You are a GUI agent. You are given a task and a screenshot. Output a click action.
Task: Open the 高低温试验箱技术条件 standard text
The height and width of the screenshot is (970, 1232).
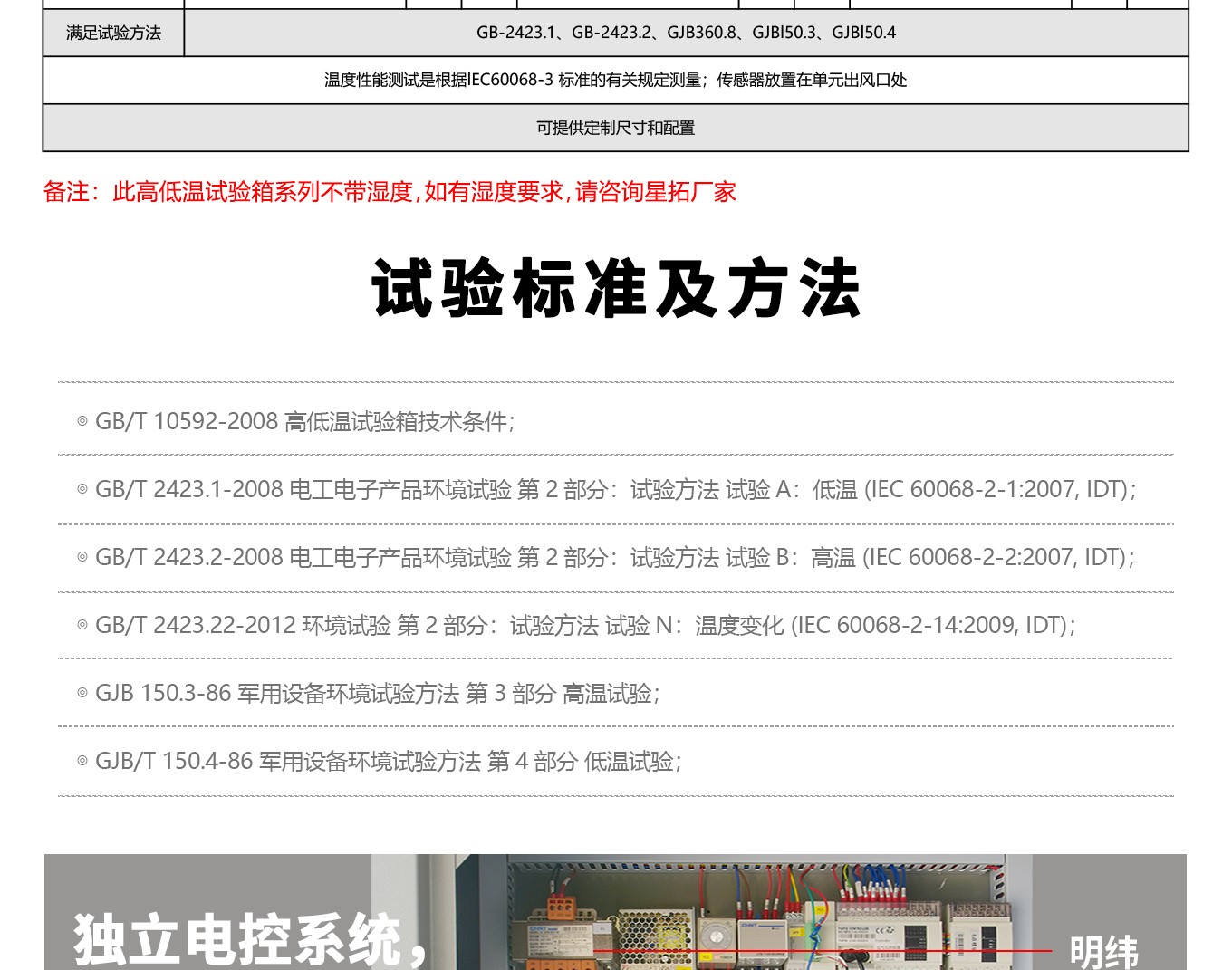399,421
